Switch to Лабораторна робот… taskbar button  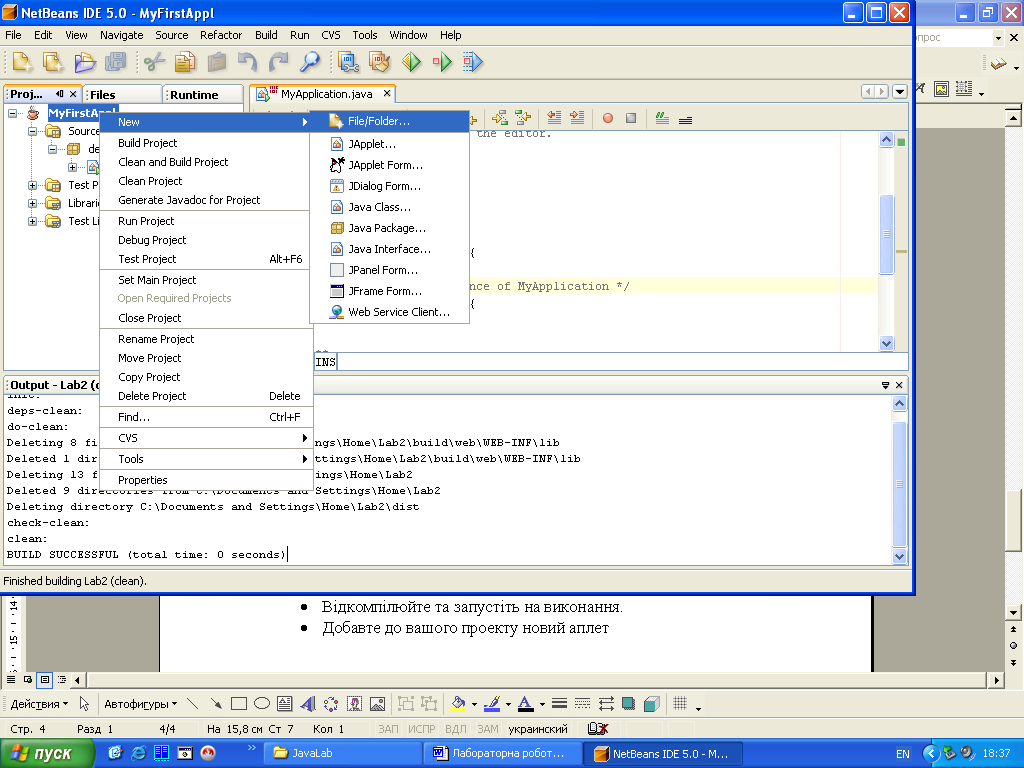[x=502, y=753]
